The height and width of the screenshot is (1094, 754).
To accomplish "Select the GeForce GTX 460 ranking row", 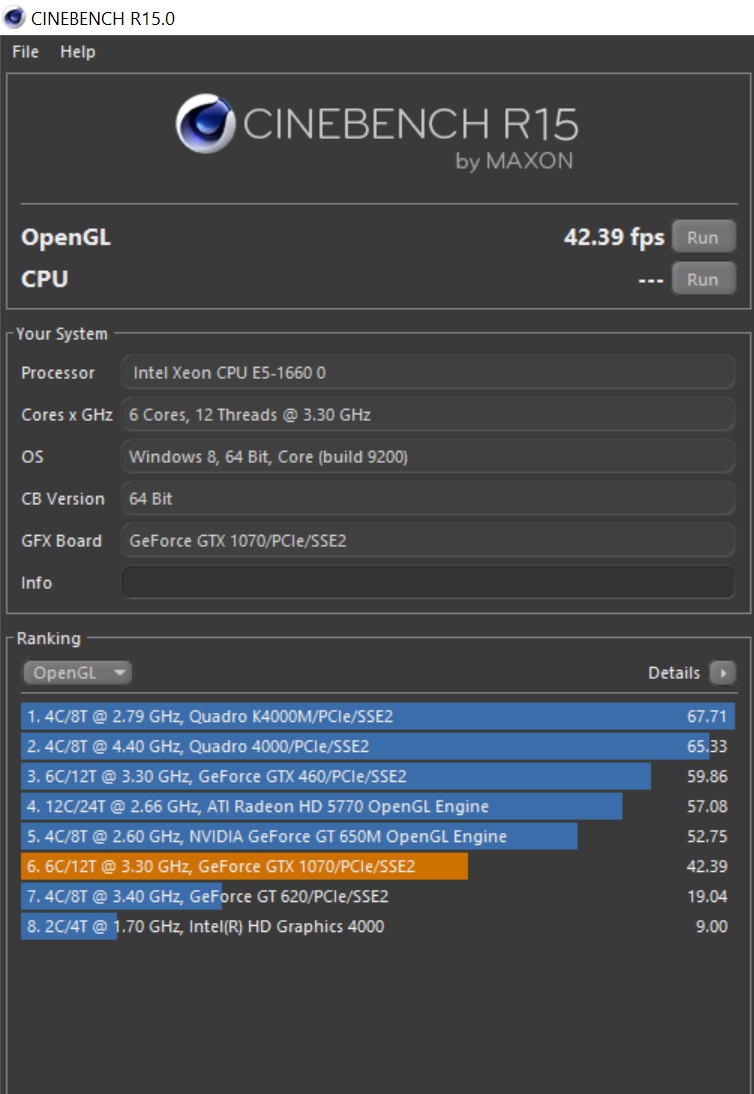I will pyautogui.click(x=376, y=776).
